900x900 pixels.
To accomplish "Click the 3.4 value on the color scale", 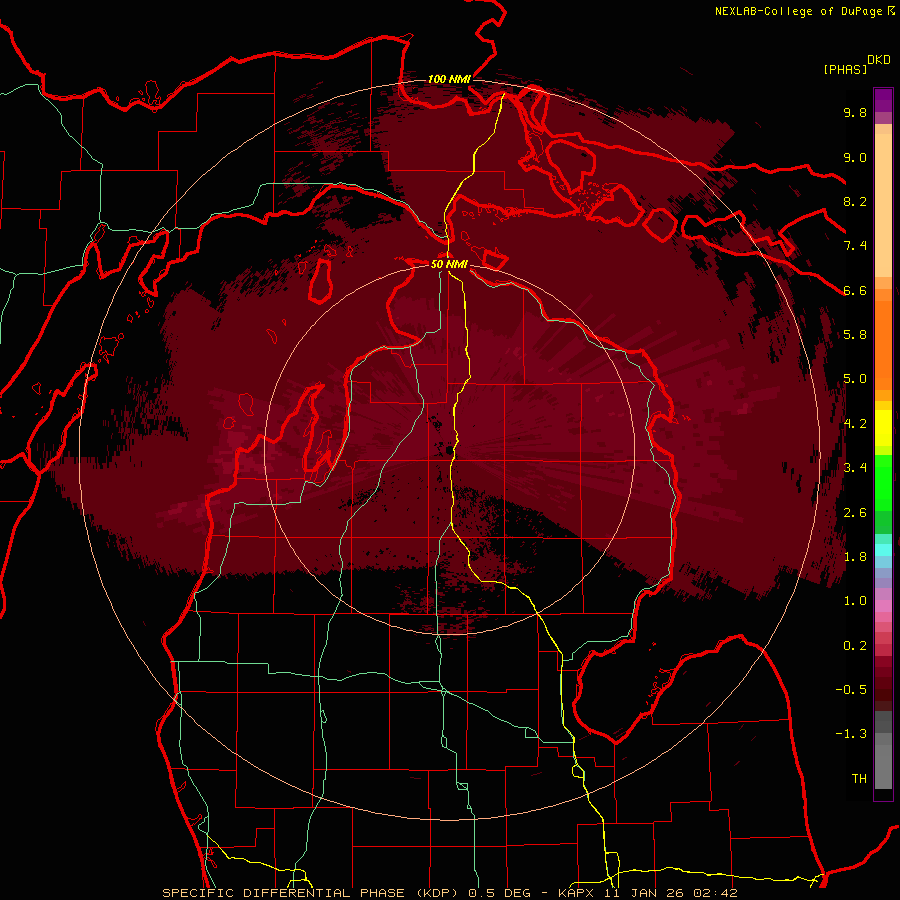I will click(x=855, y=468).
